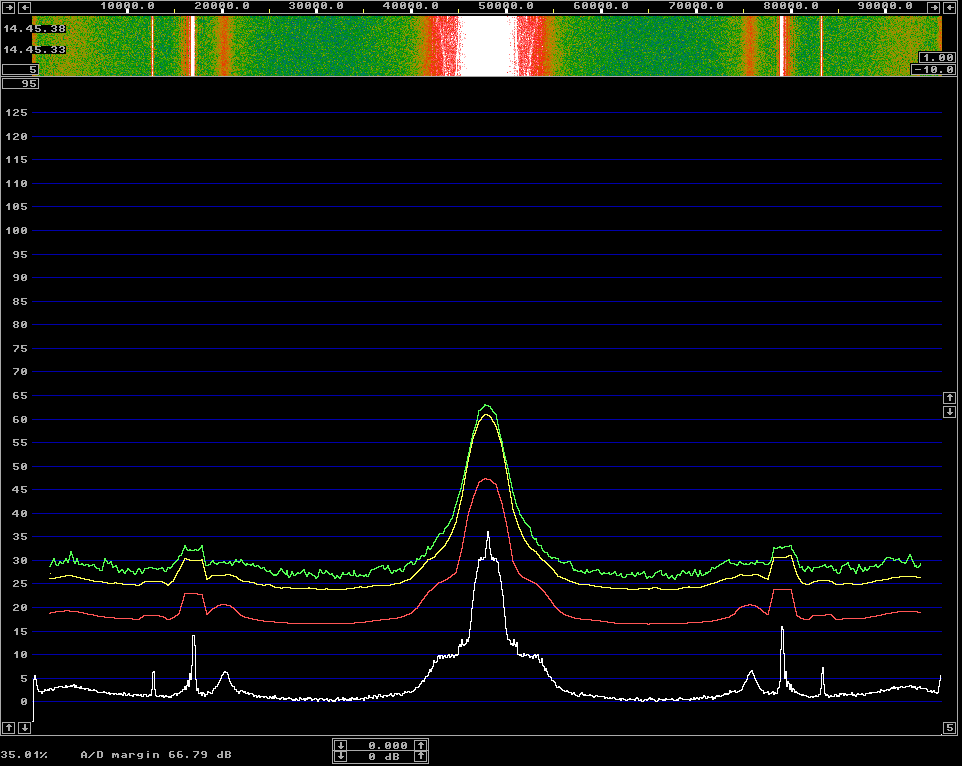Click the 80000.0 frequency label
Image resolution: width=962 pixels, height=766 pixels.
(x=791, y=6)
